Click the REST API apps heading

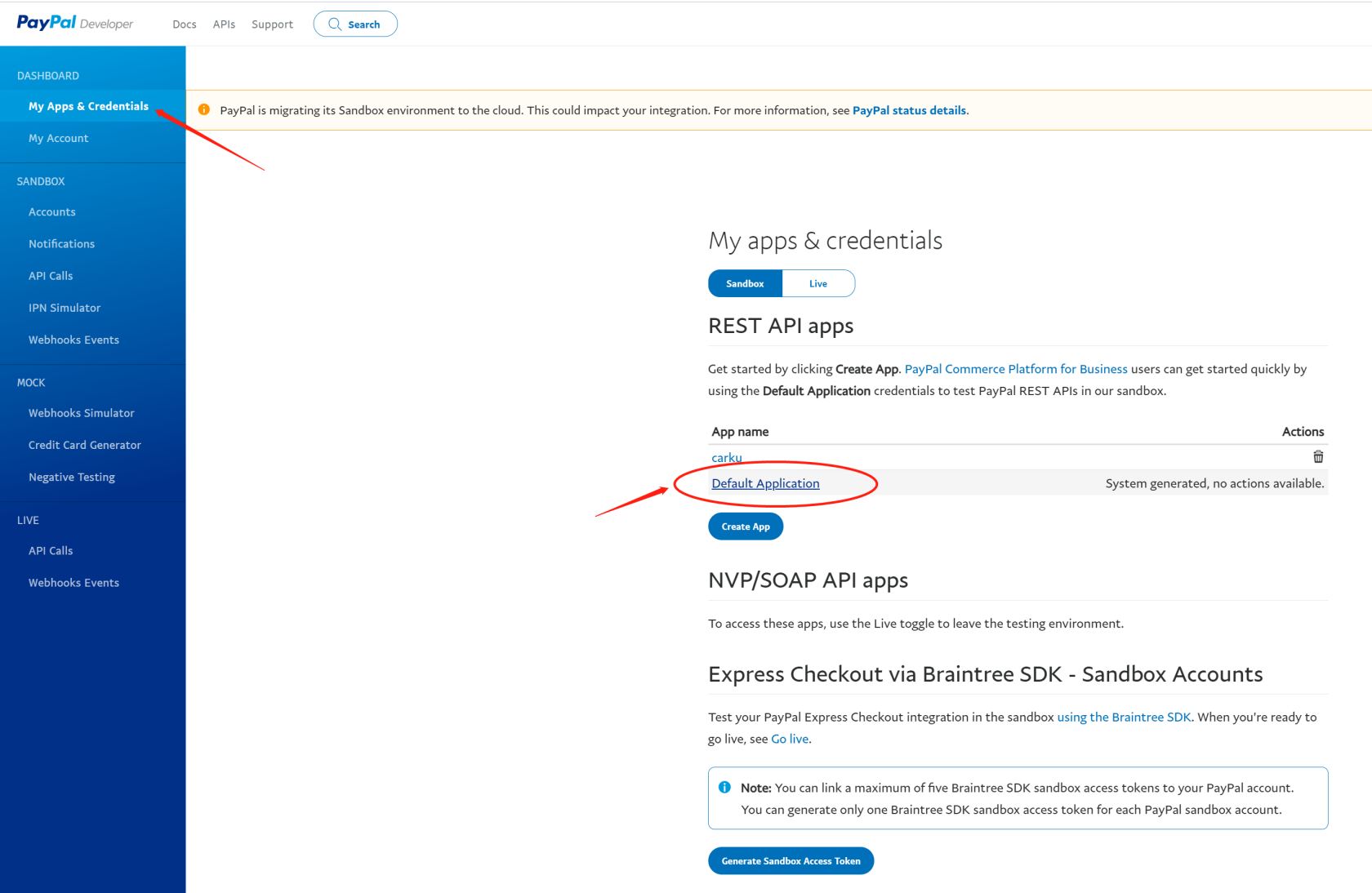click(781, 326)
